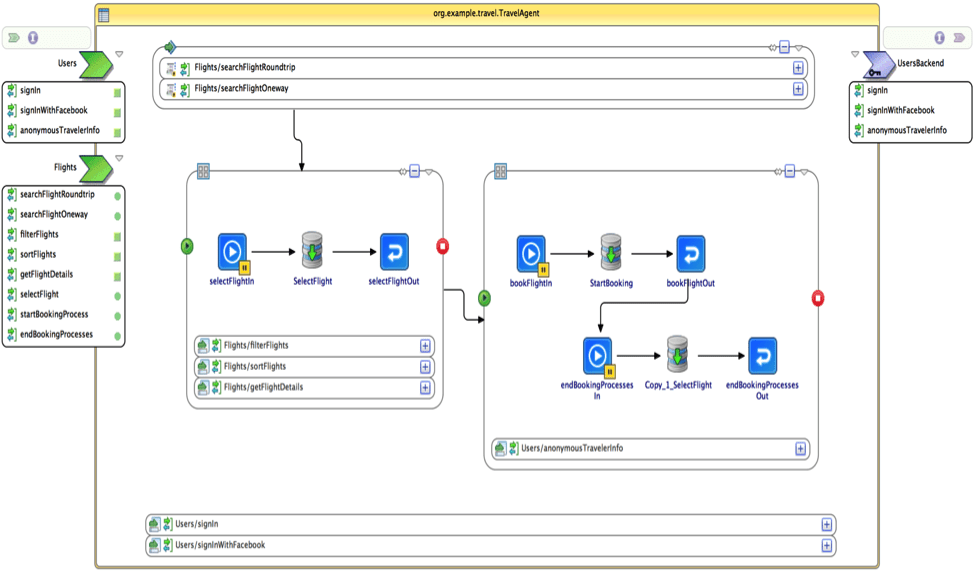
Task: Expand Flights/searchFlightRoundtrip with its plus button
Action: 798,68
